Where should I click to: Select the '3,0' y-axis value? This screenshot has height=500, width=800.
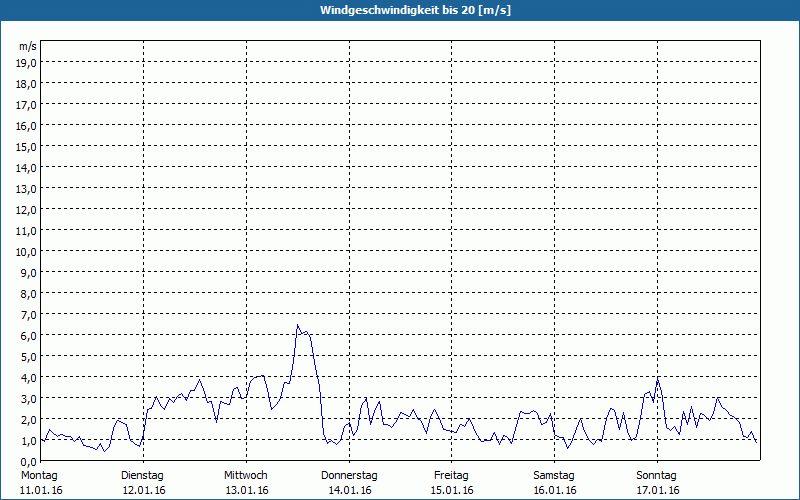click(29, 398)
